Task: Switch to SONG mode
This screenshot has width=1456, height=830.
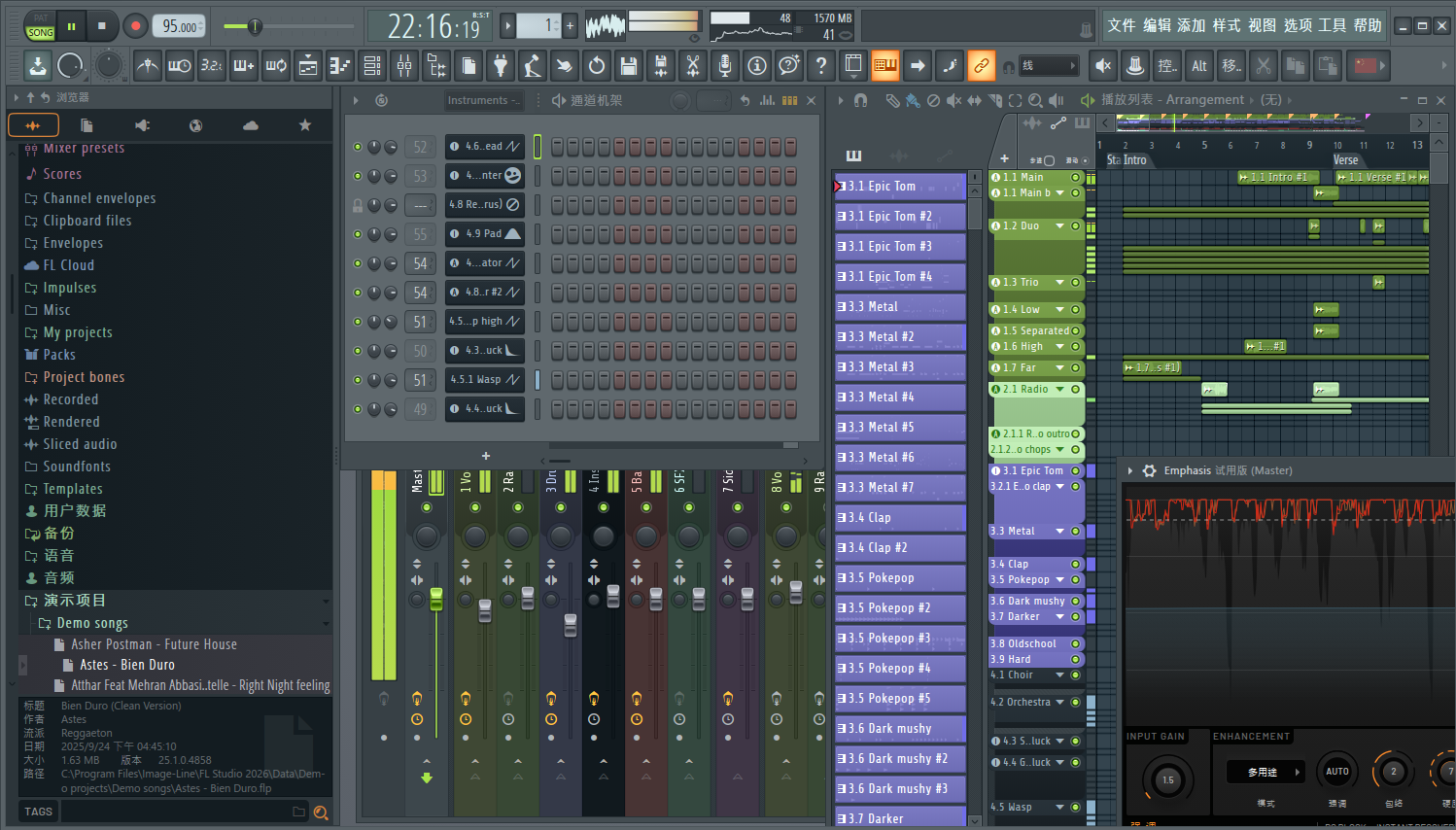Action: pos(41,32)
